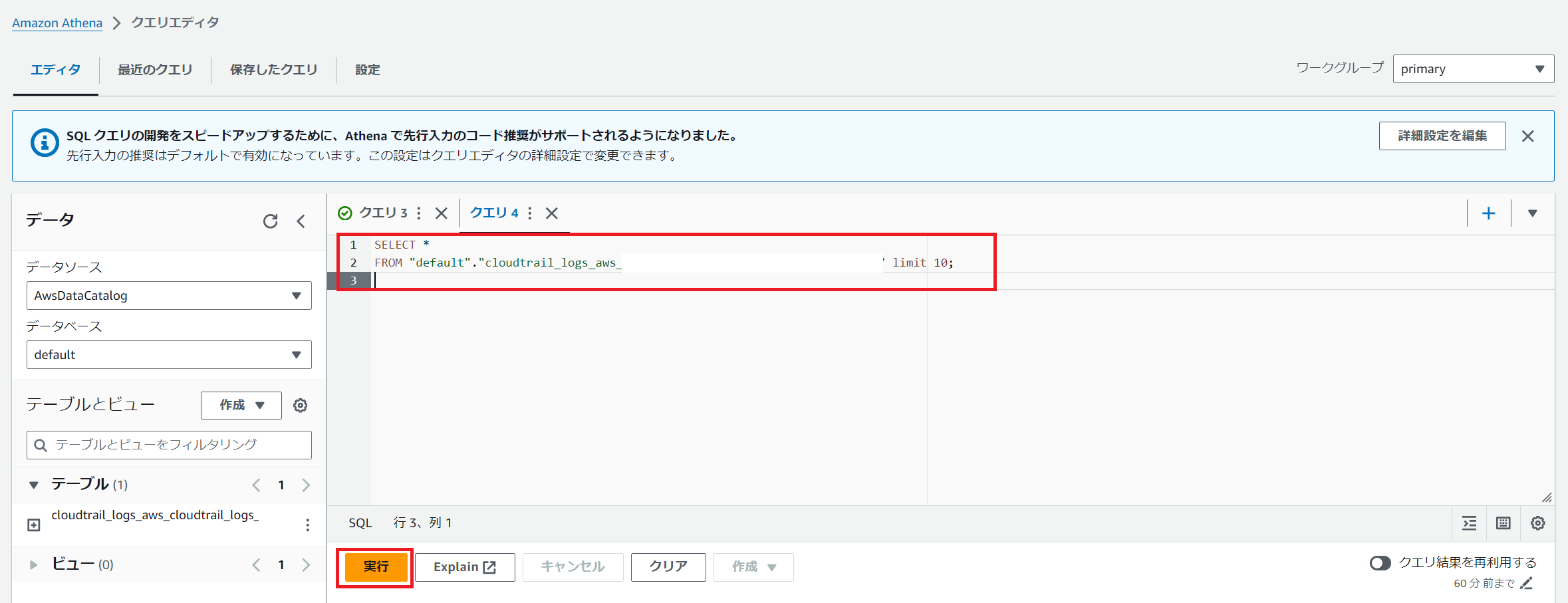Dismiss the info banner with the X icon
Image resolution: width=1568 pixels, height=603 pixels.
click(x=1528, y=136)
